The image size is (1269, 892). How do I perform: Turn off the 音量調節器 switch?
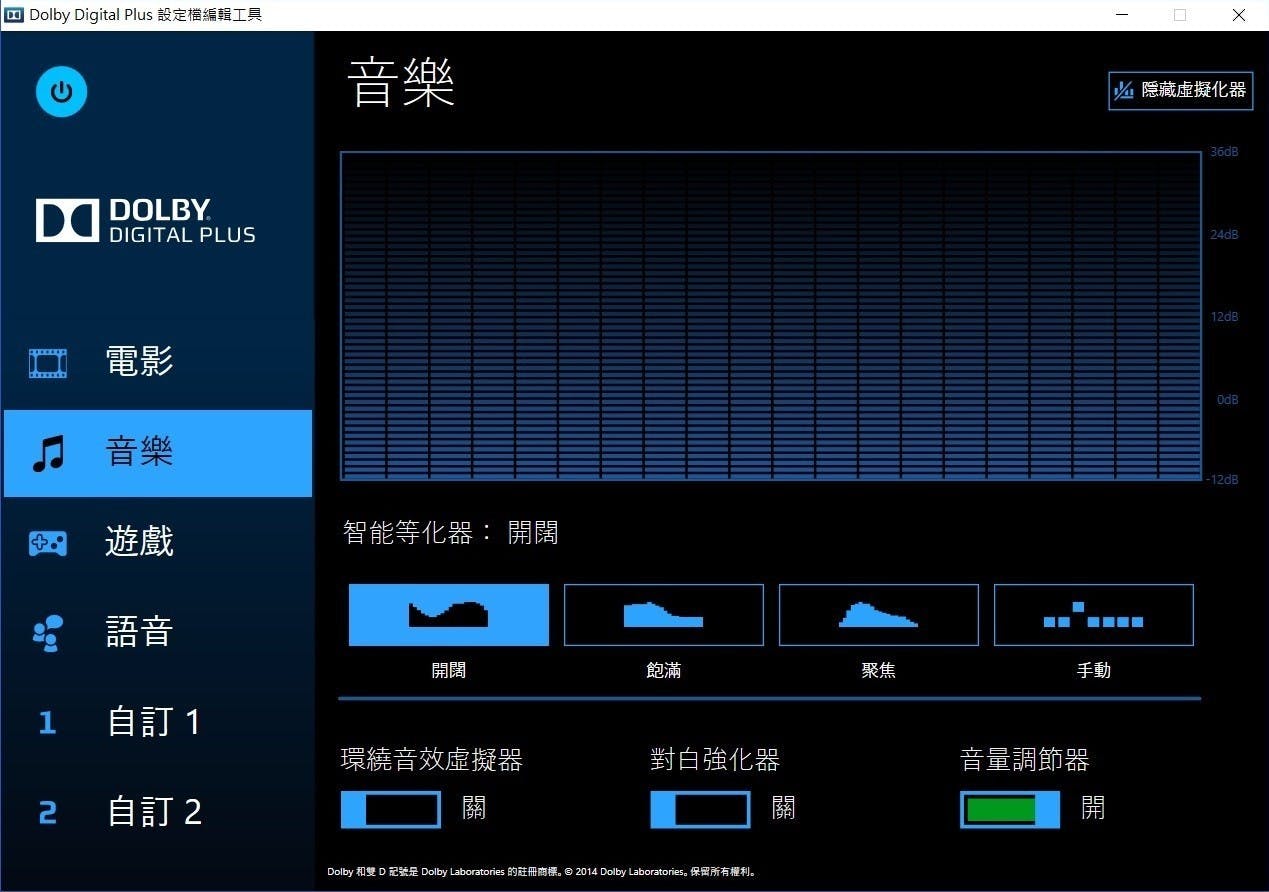click(1010, 809)
